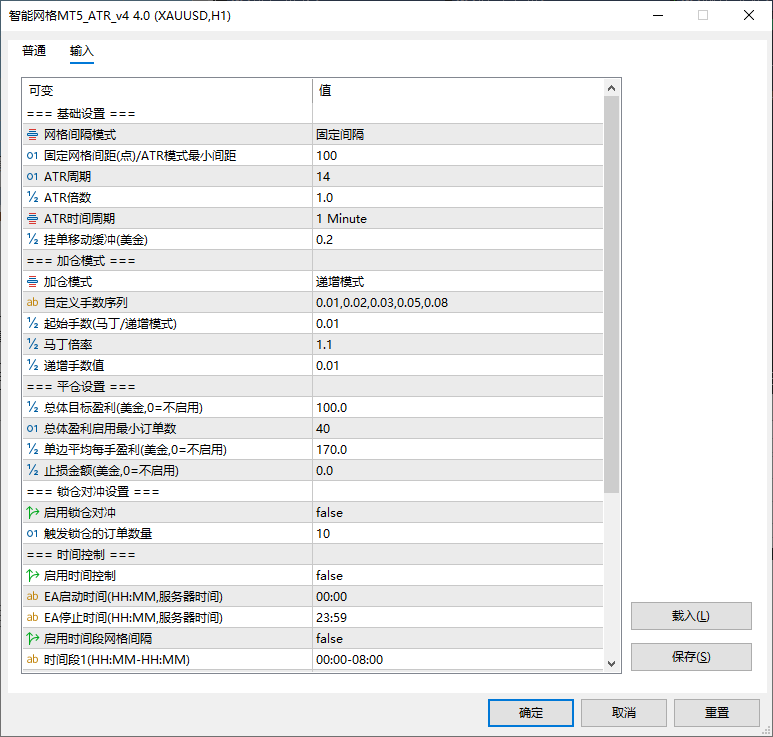Click the fraction icon beside ATR倍数
Viewport: 773px width, 737px height.
[x=33, y=198]
